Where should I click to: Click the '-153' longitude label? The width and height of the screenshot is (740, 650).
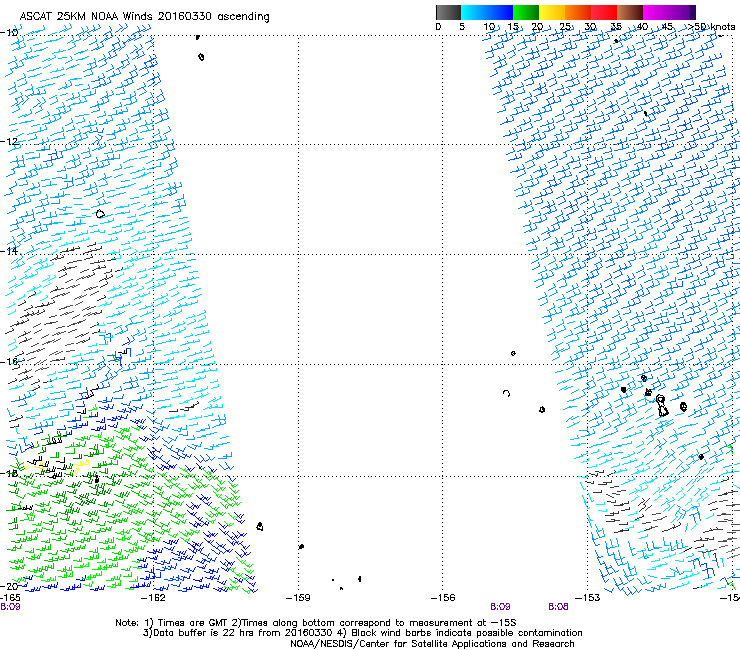(x=588, y=598)
